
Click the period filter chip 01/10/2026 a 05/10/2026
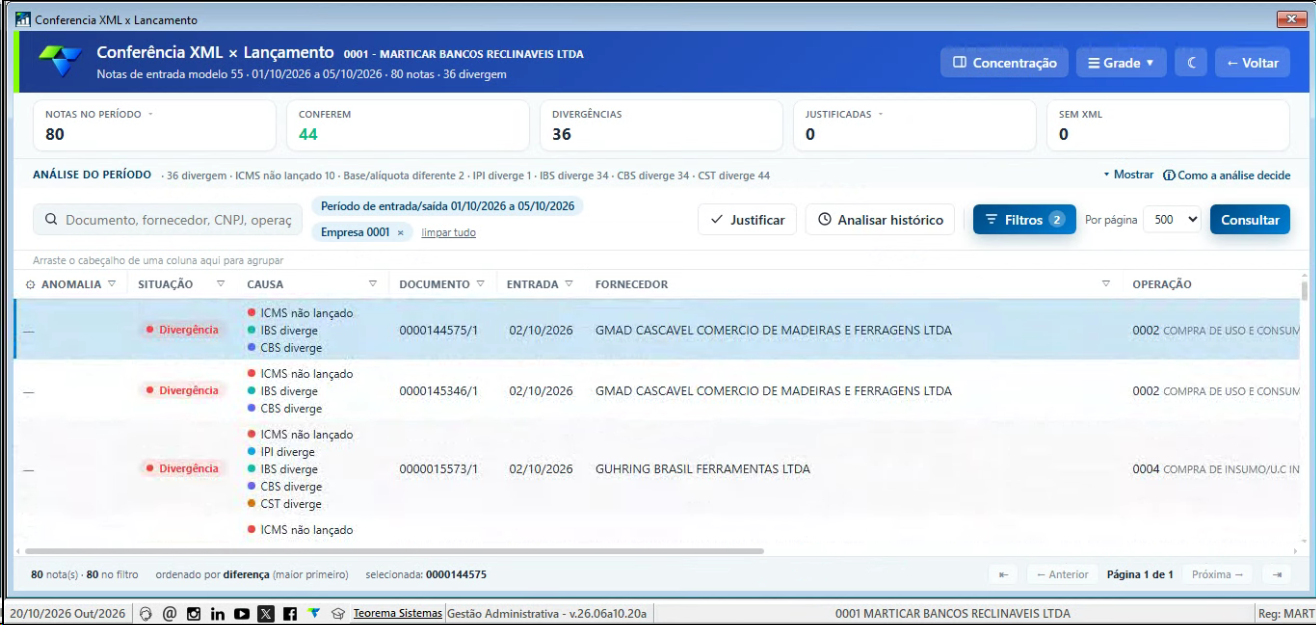(x=447, y=206)
